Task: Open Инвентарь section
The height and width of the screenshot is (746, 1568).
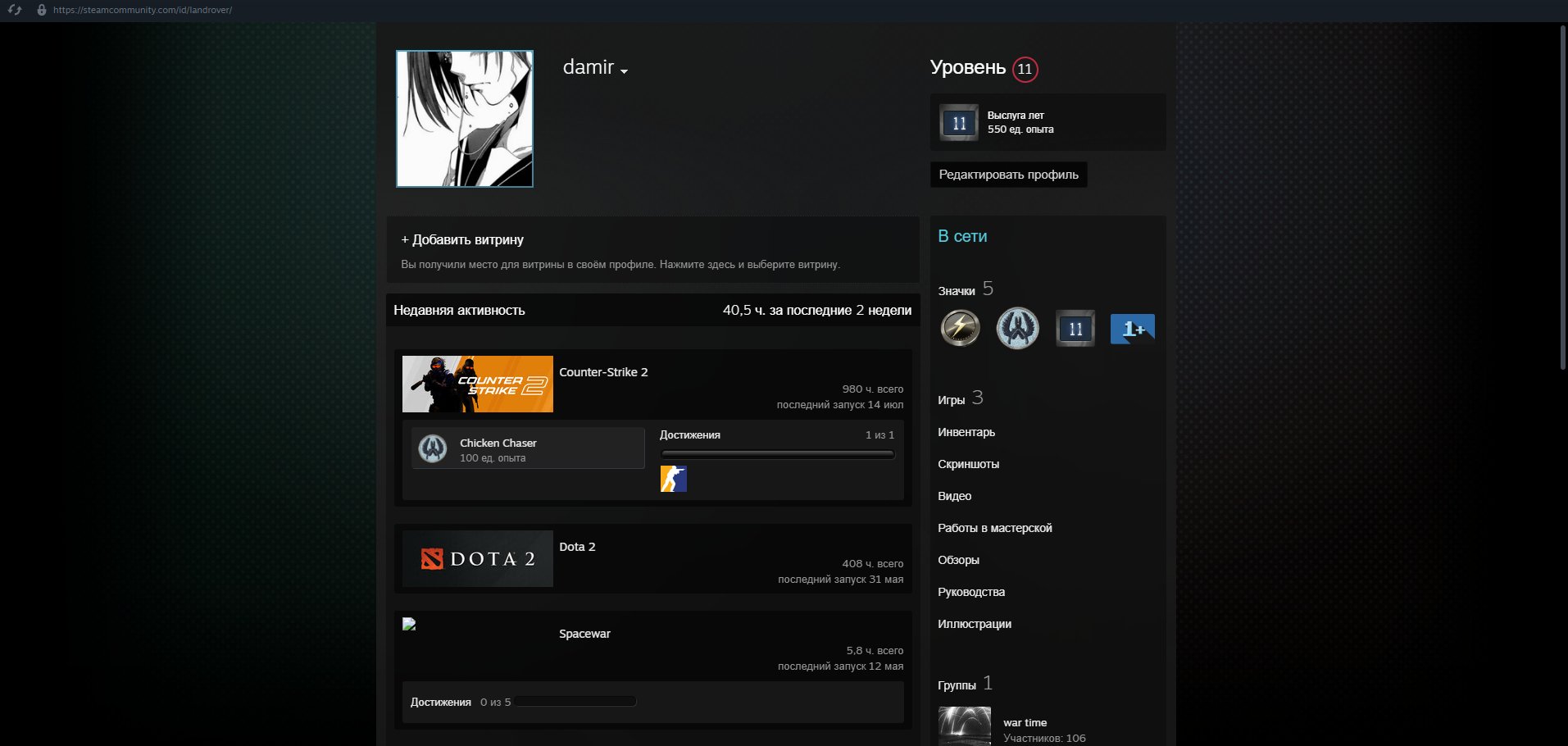Action: tap(966, 432)
